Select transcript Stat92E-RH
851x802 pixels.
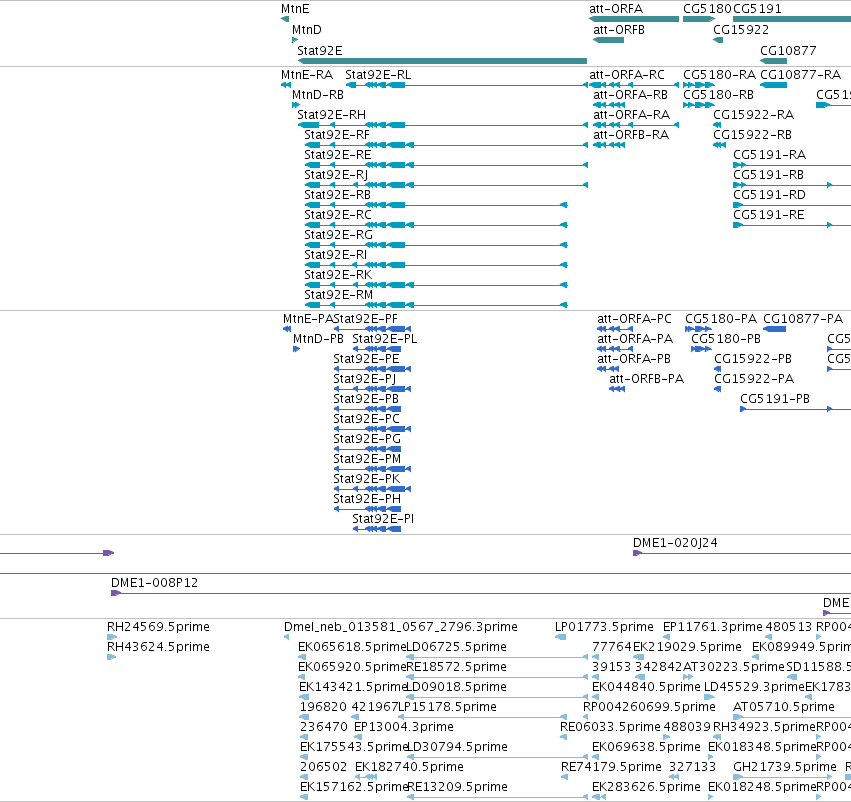pos(442,125)
